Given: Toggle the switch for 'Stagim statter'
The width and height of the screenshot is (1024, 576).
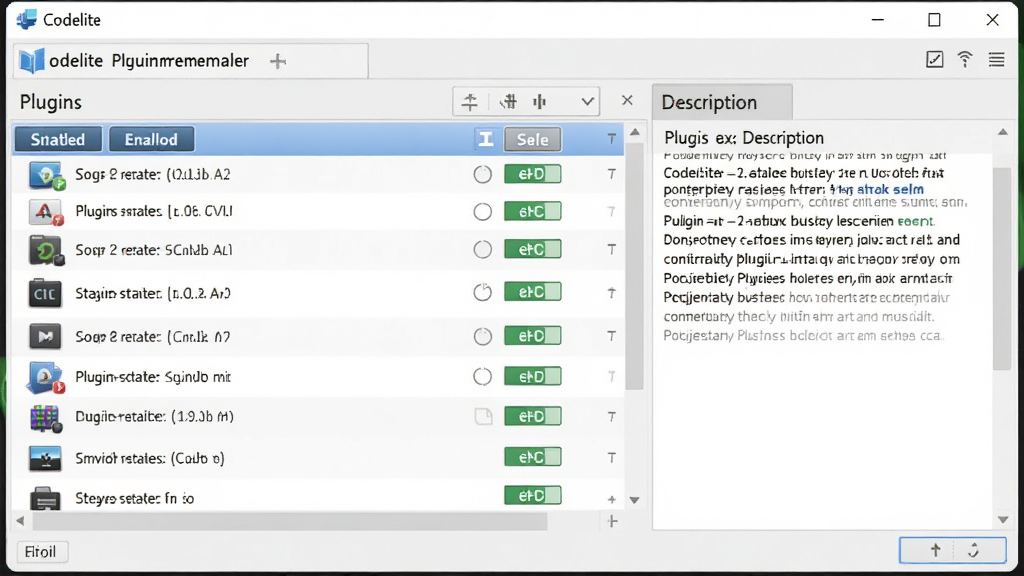Looking at the screenshot, I should click(x=532, y=292).
